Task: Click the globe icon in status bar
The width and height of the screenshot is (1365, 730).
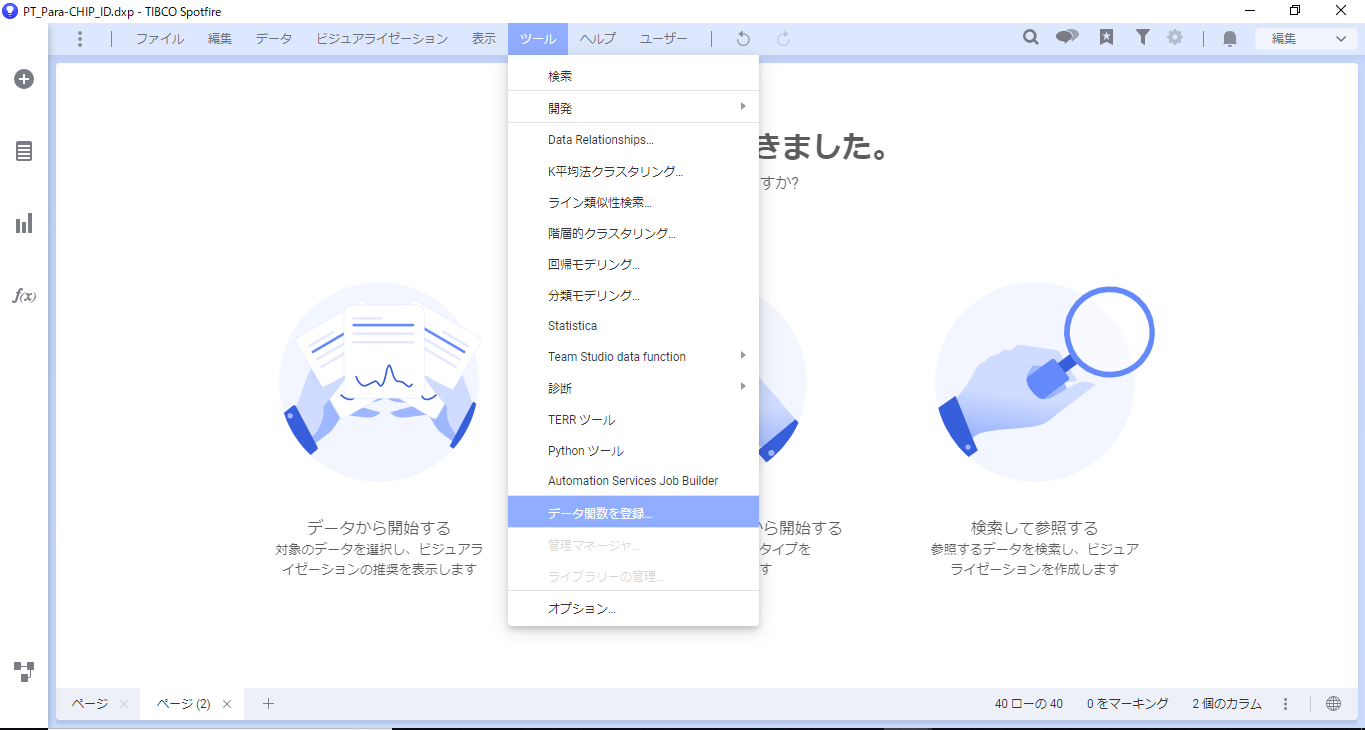Action: click(x=1333, y=703)
